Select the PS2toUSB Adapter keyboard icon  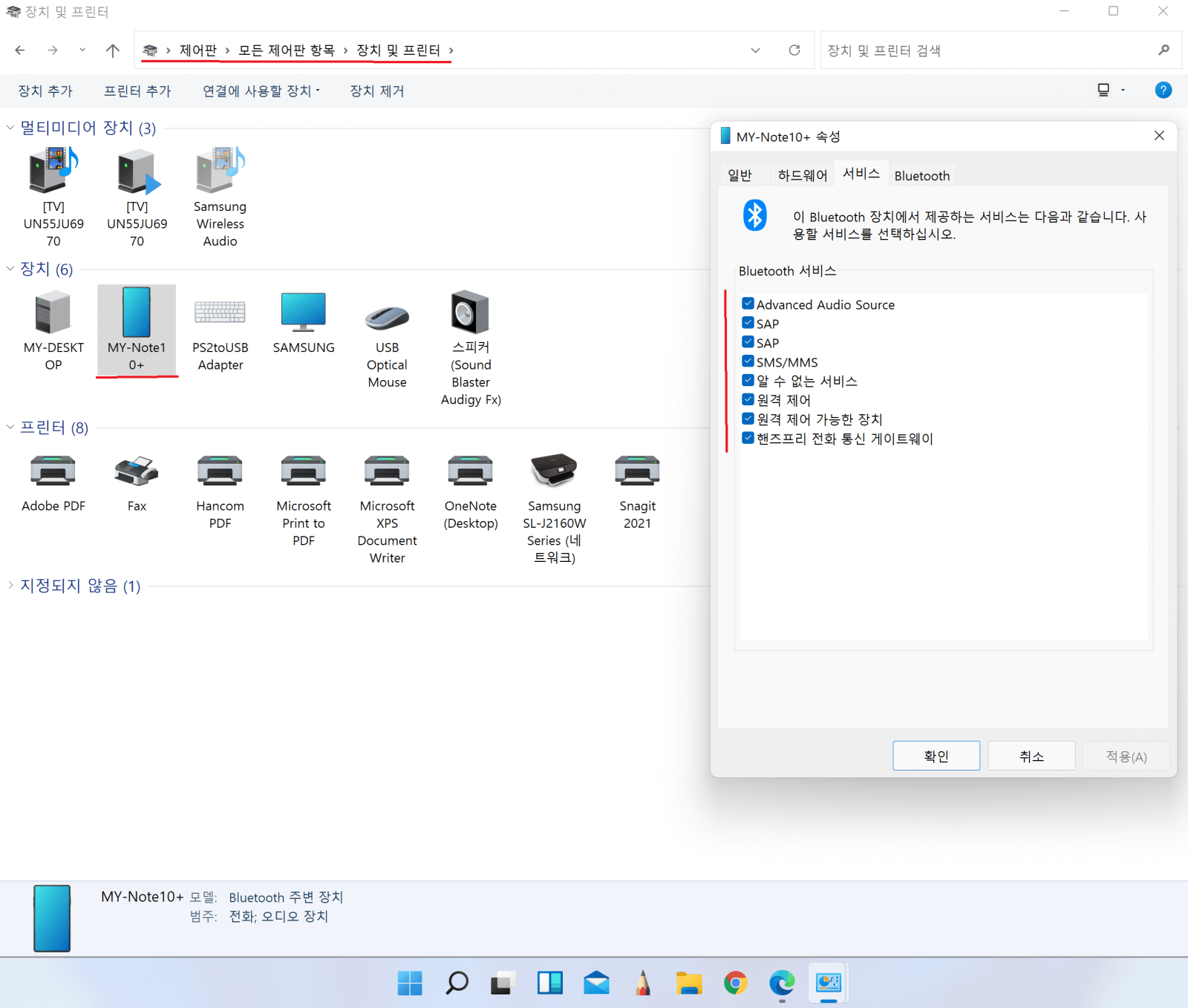[x=220, y=312]
